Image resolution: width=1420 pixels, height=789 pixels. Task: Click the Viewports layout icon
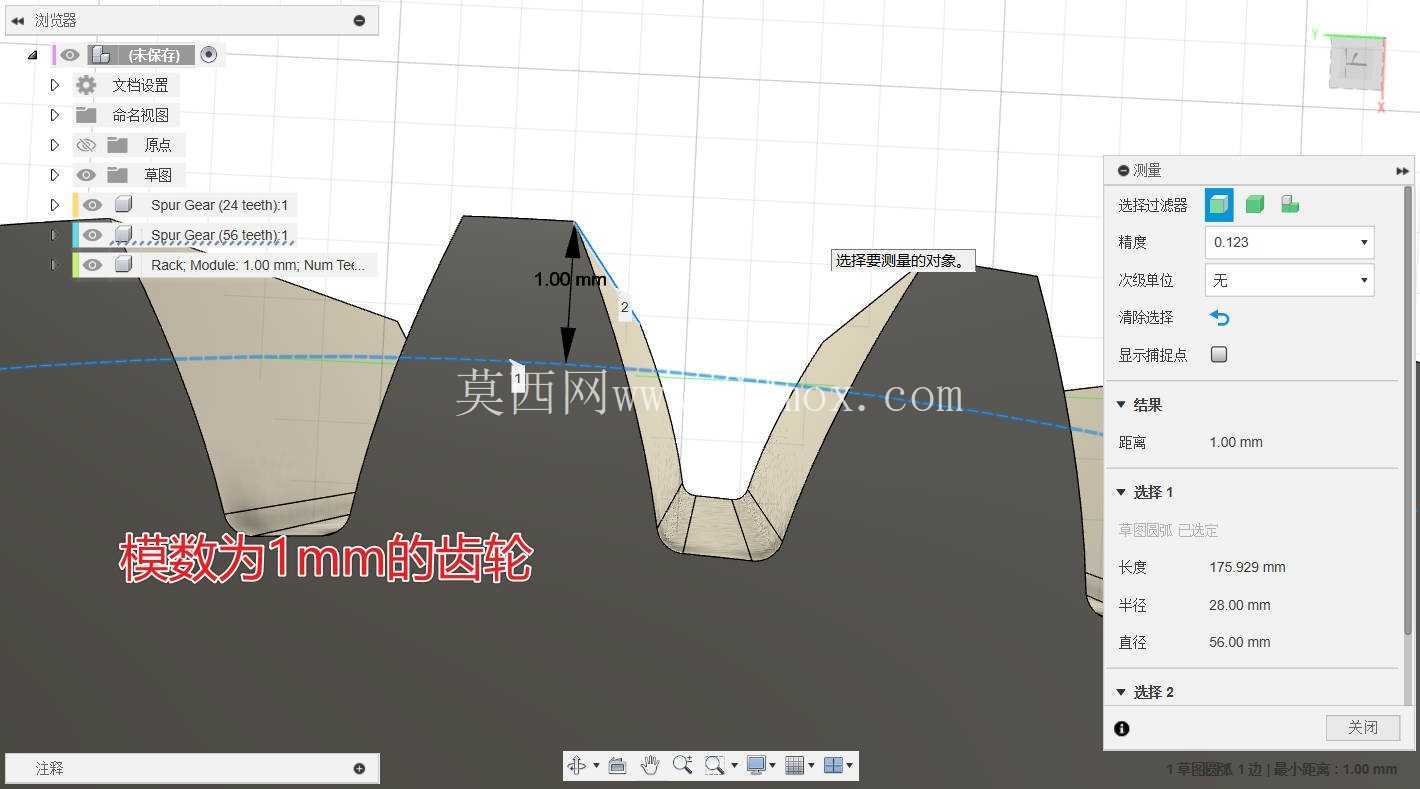coord(833,765)
